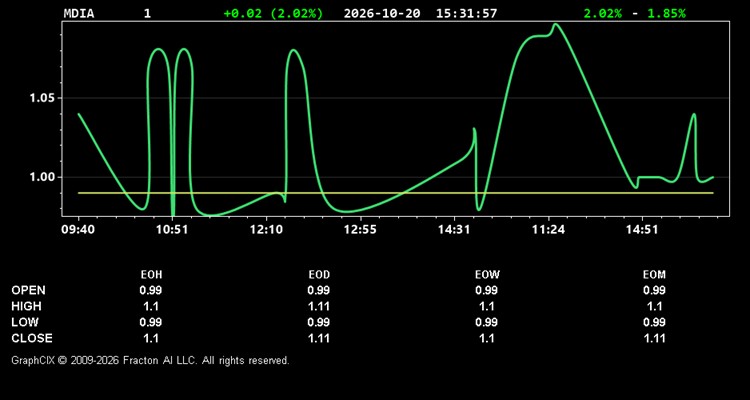Select the LOW value in EOD column
Screen dimensions: 750x400
(319, 322)
